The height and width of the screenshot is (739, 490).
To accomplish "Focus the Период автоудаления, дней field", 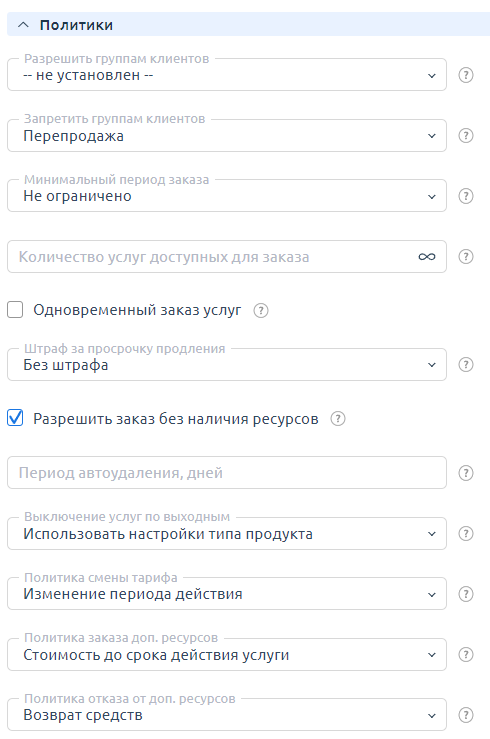I will [227, 473].
